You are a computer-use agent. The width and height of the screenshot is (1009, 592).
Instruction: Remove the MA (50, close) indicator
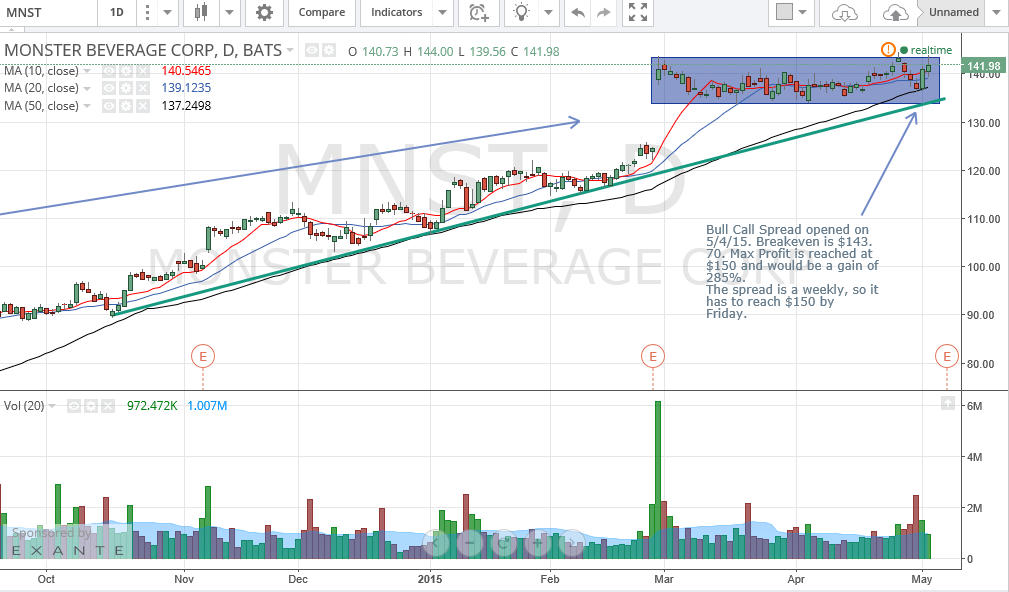[x=142, y=106]
